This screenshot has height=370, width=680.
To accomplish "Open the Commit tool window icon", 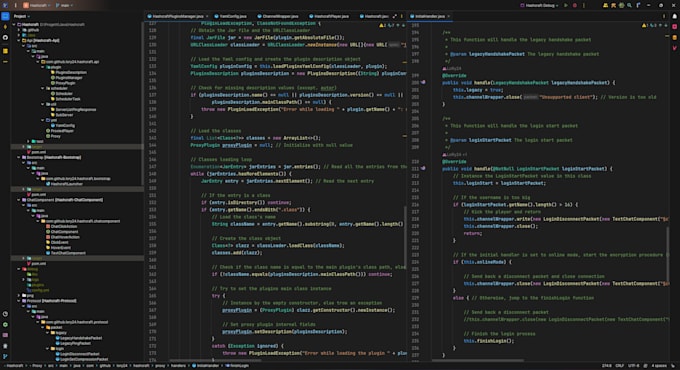I will [5, 27].
